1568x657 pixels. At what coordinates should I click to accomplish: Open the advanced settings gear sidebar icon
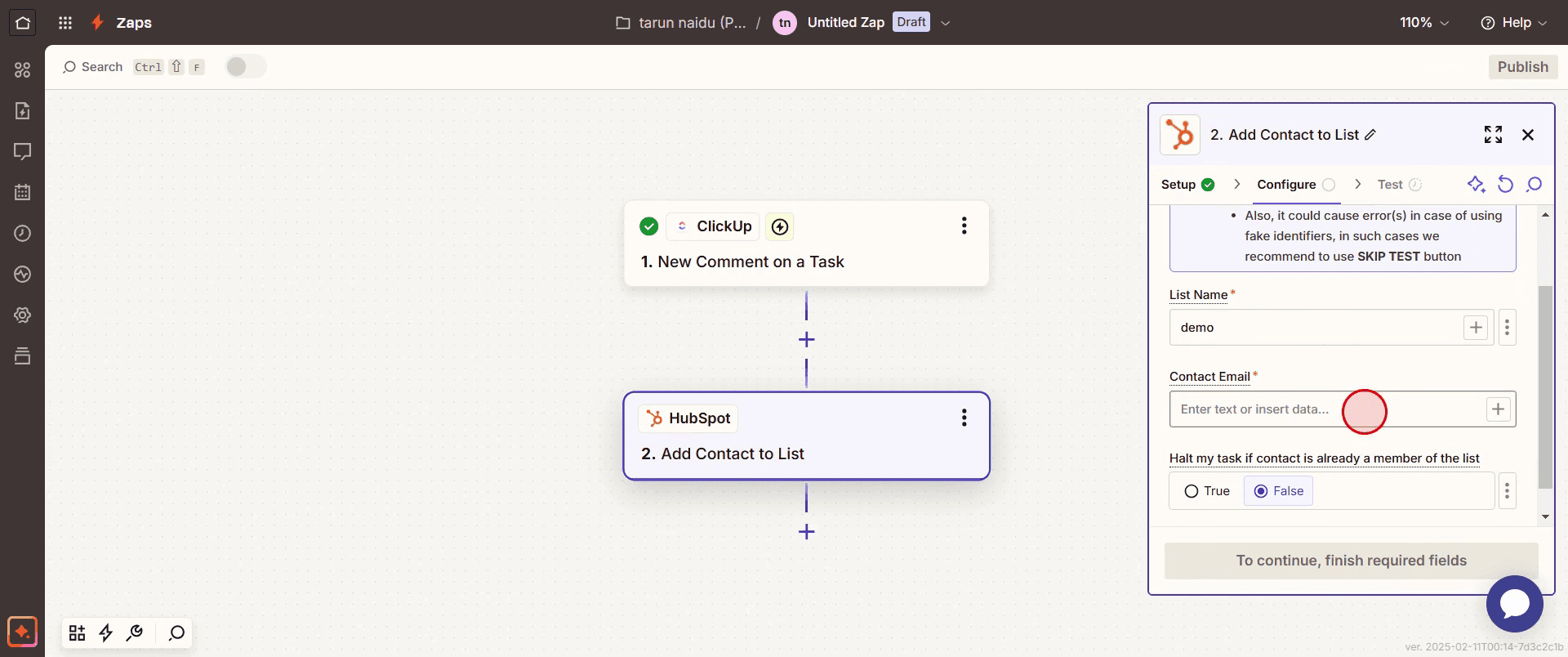click(23, 315)
